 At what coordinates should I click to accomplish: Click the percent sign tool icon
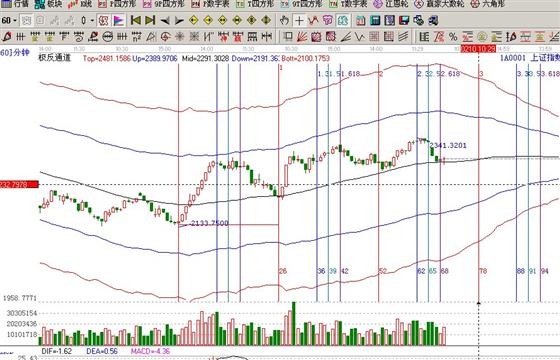pyautogui.click(x=453, y=36)
